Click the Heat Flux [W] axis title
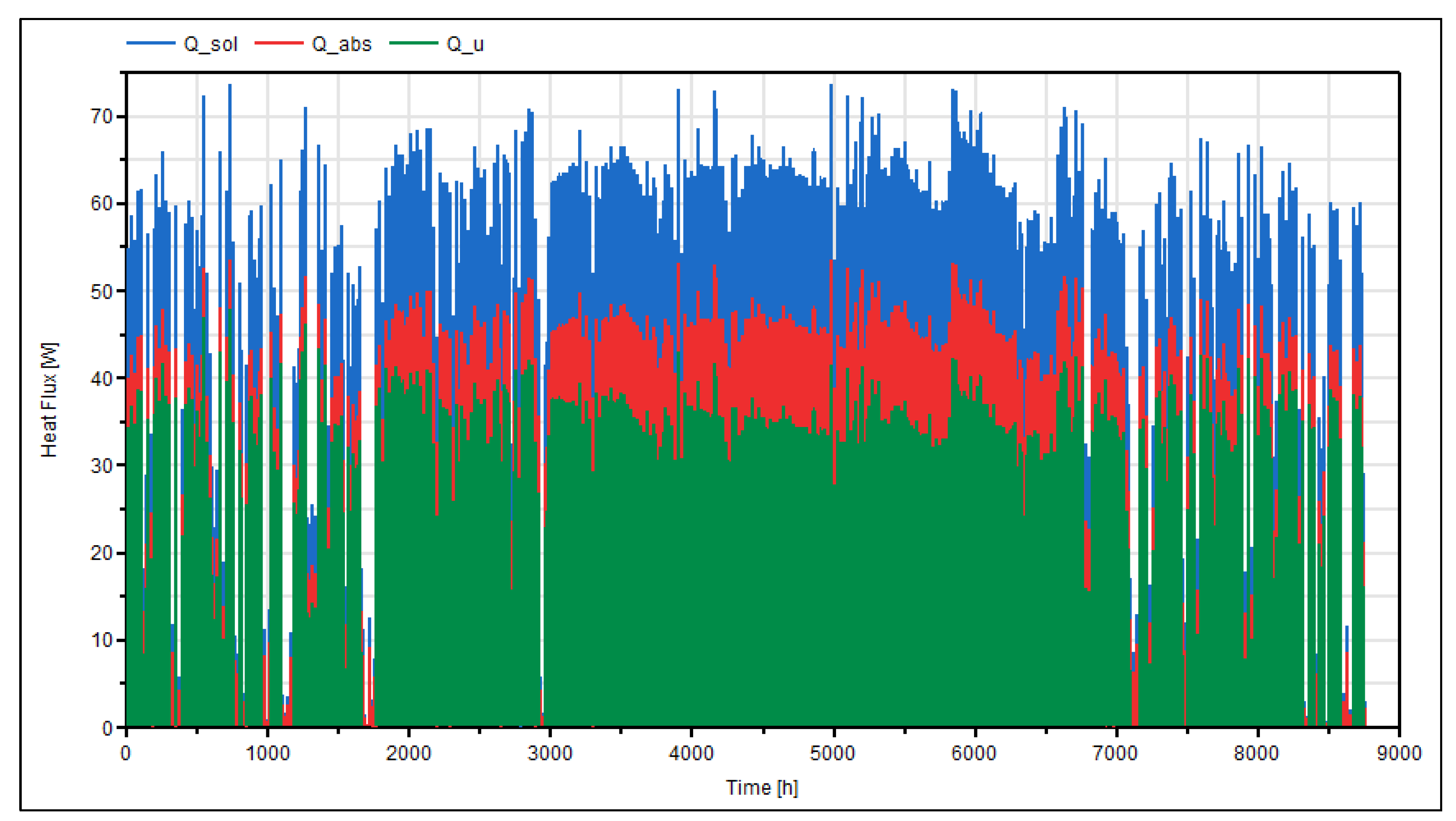The image size is (1456, 821). point(49,399)
